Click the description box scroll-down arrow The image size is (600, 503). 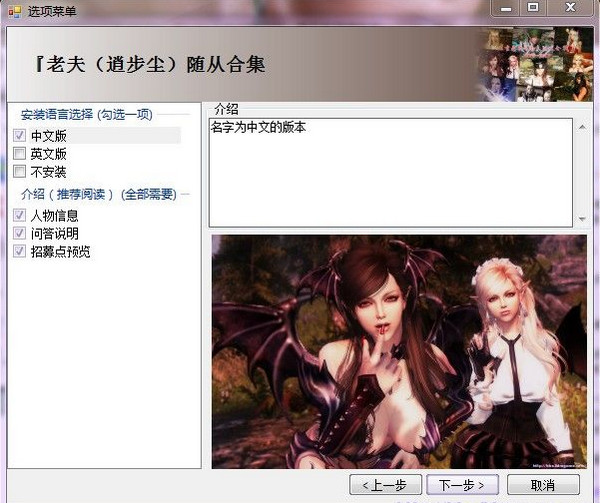tap(582, 219)
